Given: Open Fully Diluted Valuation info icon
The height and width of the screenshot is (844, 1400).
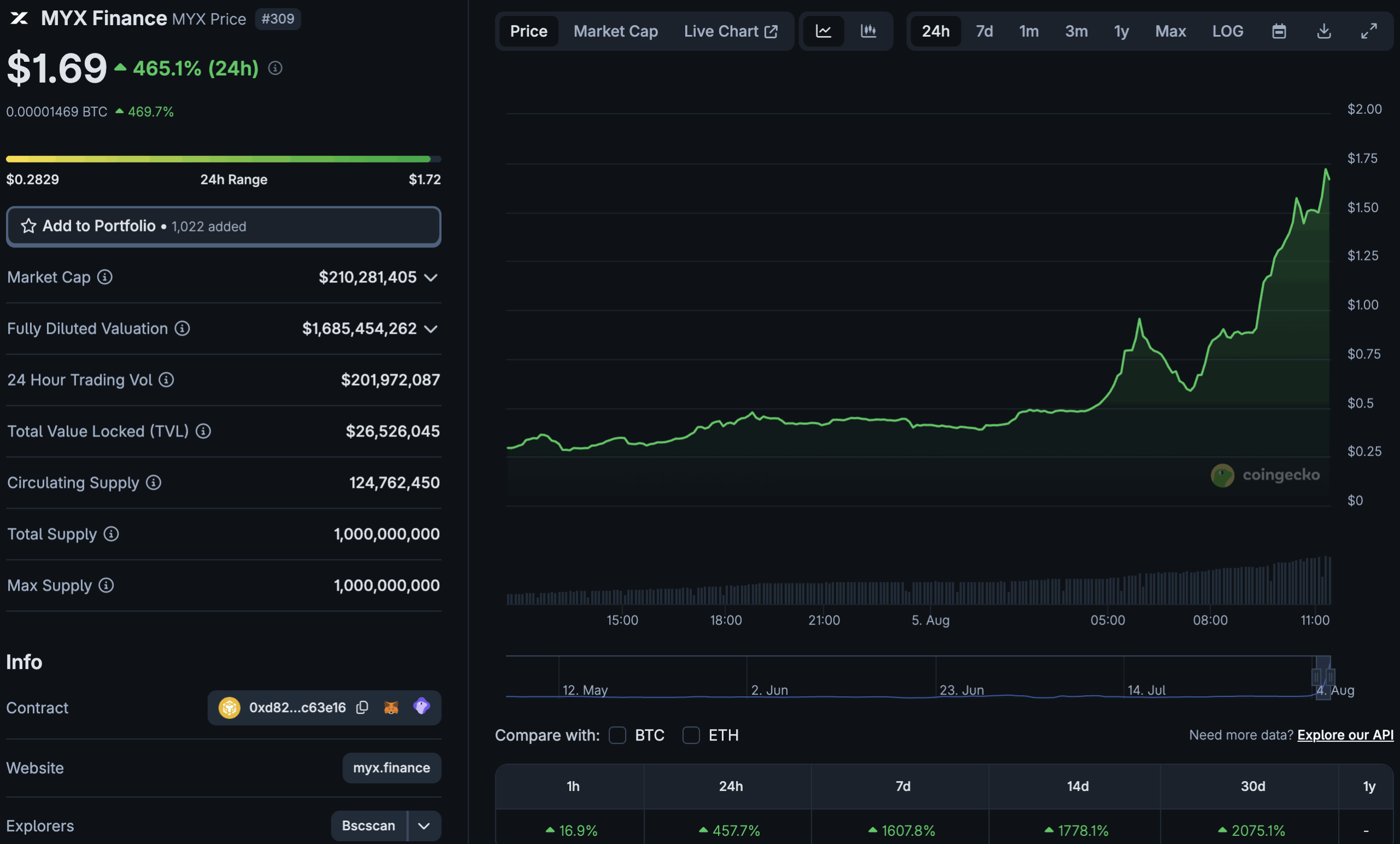Looking at the screenshot, I should pos(182,328).
